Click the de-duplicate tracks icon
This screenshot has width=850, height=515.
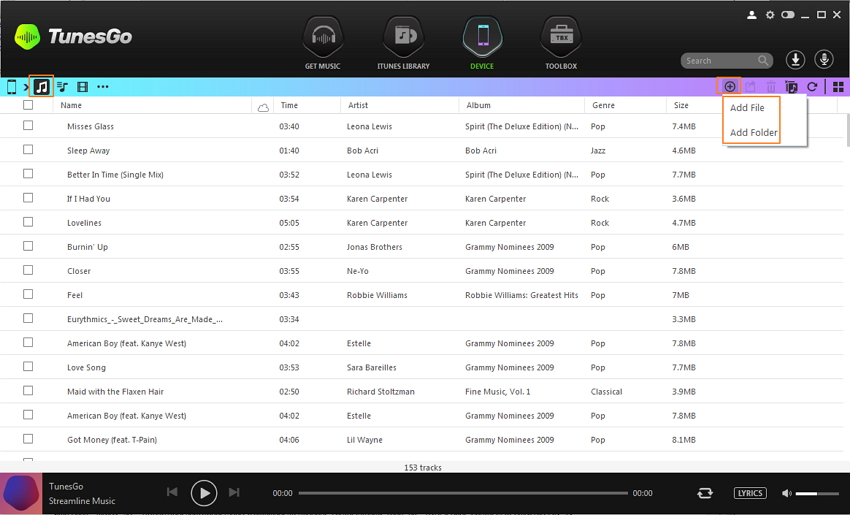(x=791, y=87)
